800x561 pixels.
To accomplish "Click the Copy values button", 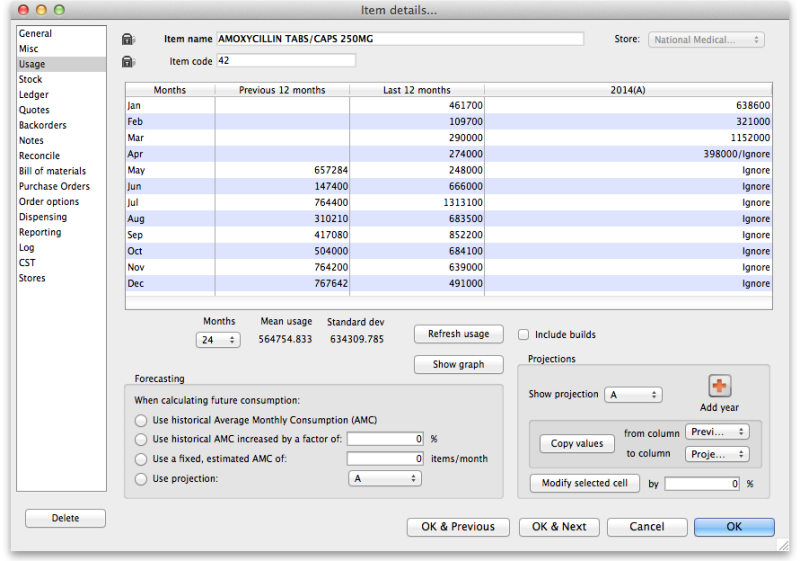I will [x=577, y=443].
